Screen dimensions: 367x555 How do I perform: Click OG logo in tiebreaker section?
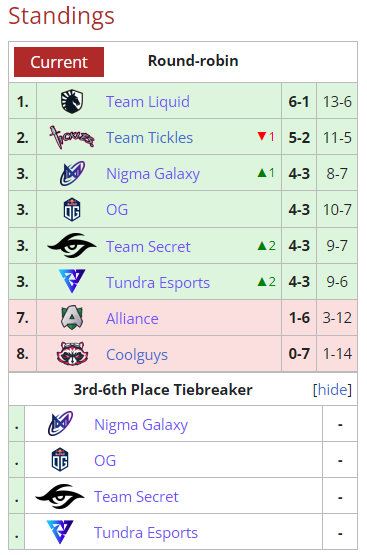pos(60,460)
